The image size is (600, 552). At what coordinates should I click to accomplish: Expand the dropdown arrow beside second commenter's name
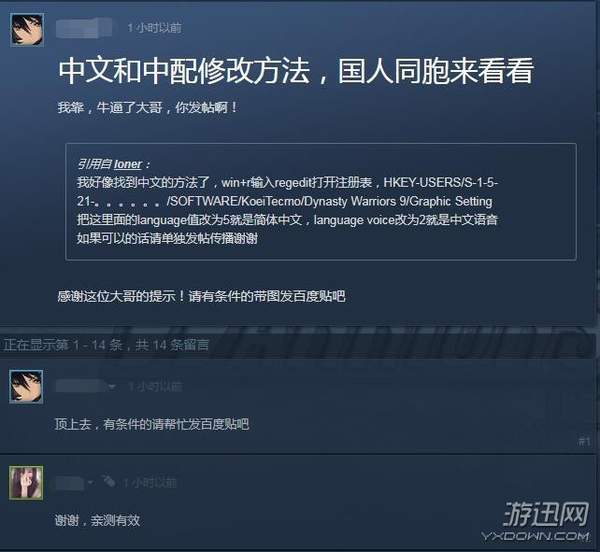(x=90, y=483)
